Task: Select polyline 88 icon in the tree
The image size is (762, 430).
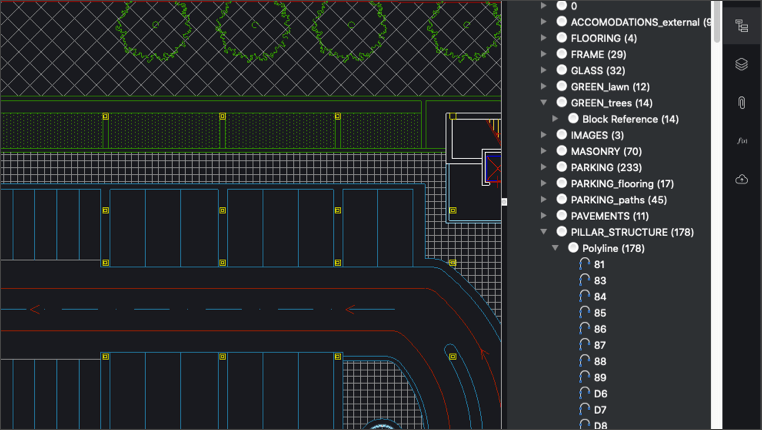Action: [x=584, y=361]
